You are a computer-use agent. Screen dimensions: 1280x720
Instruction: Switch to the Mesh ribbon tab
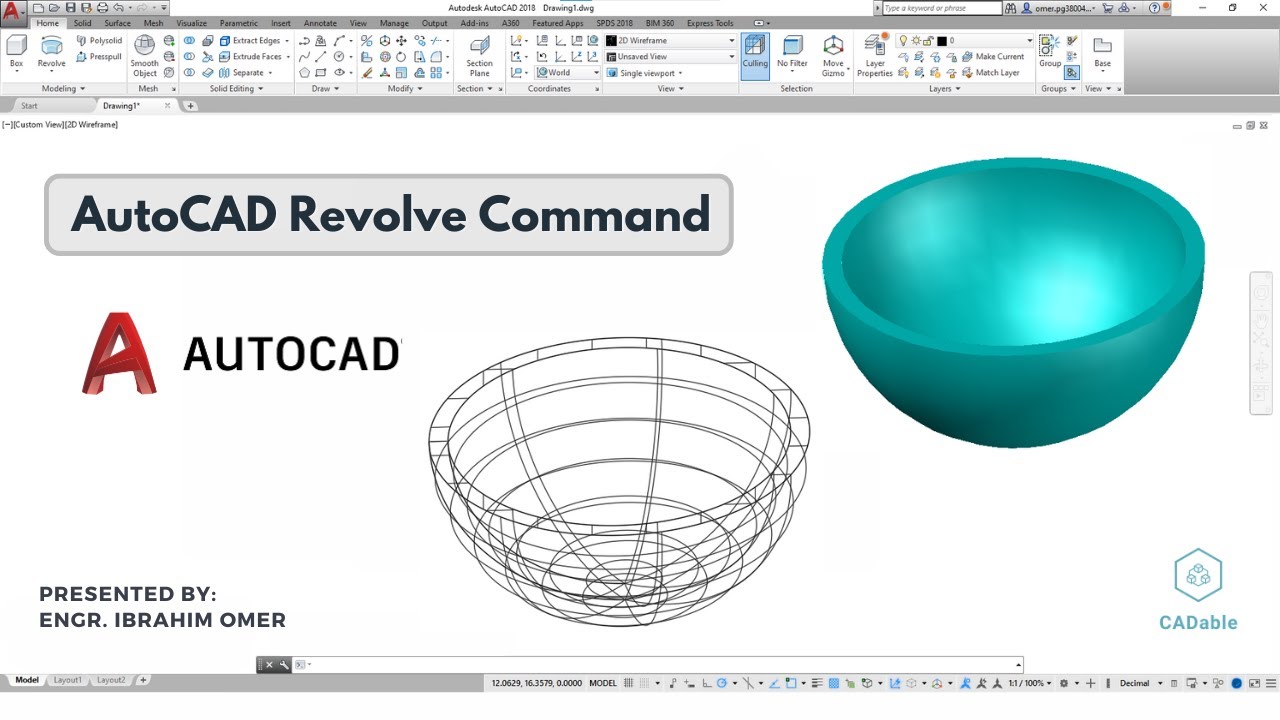pyautogui.click(x=153, y=23)
